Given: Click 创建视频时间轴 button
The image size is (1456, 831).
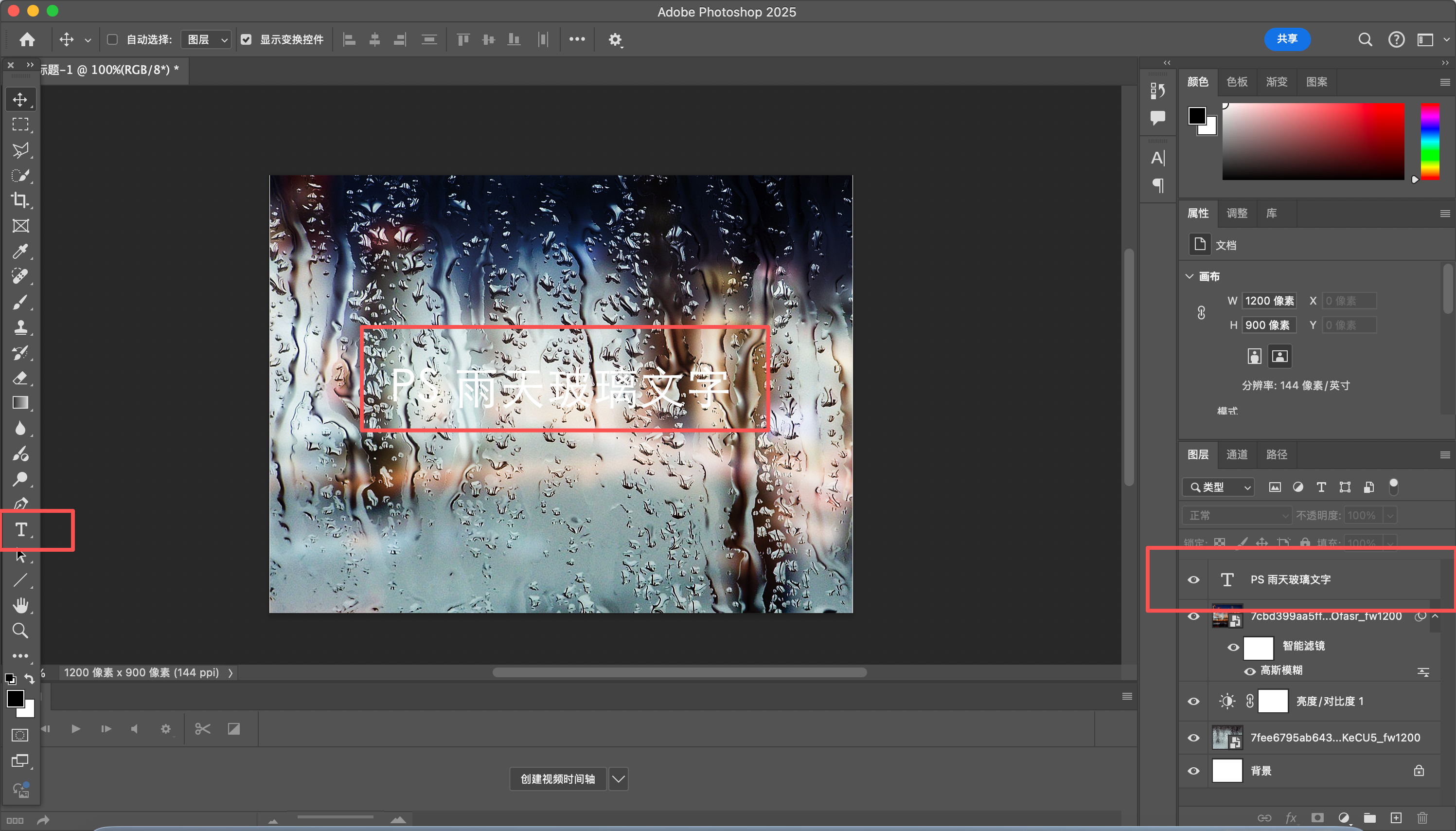Looking at the screenshot, I should click(557, 779).
